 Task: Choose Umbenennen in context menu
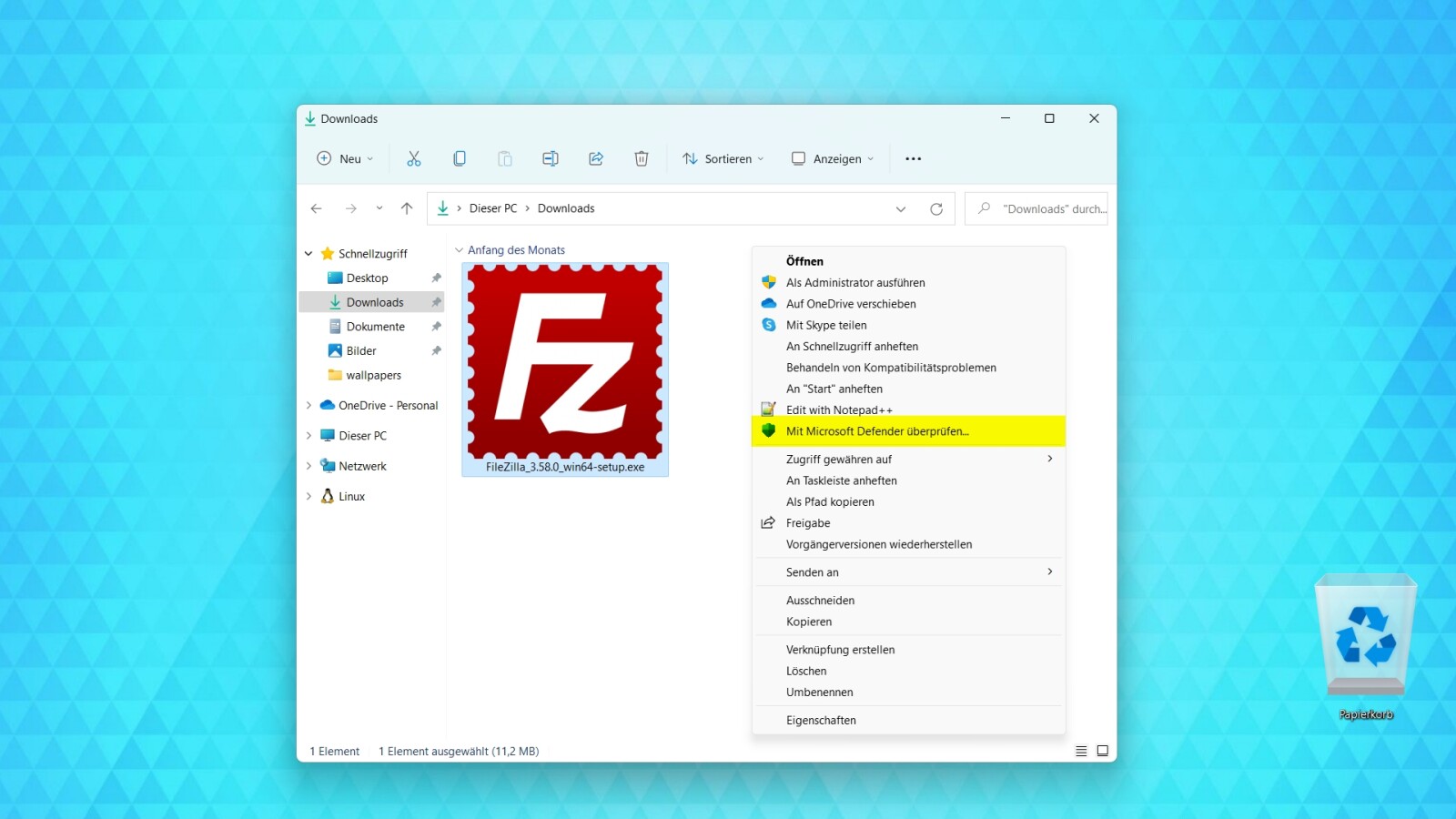pos(908,693)
